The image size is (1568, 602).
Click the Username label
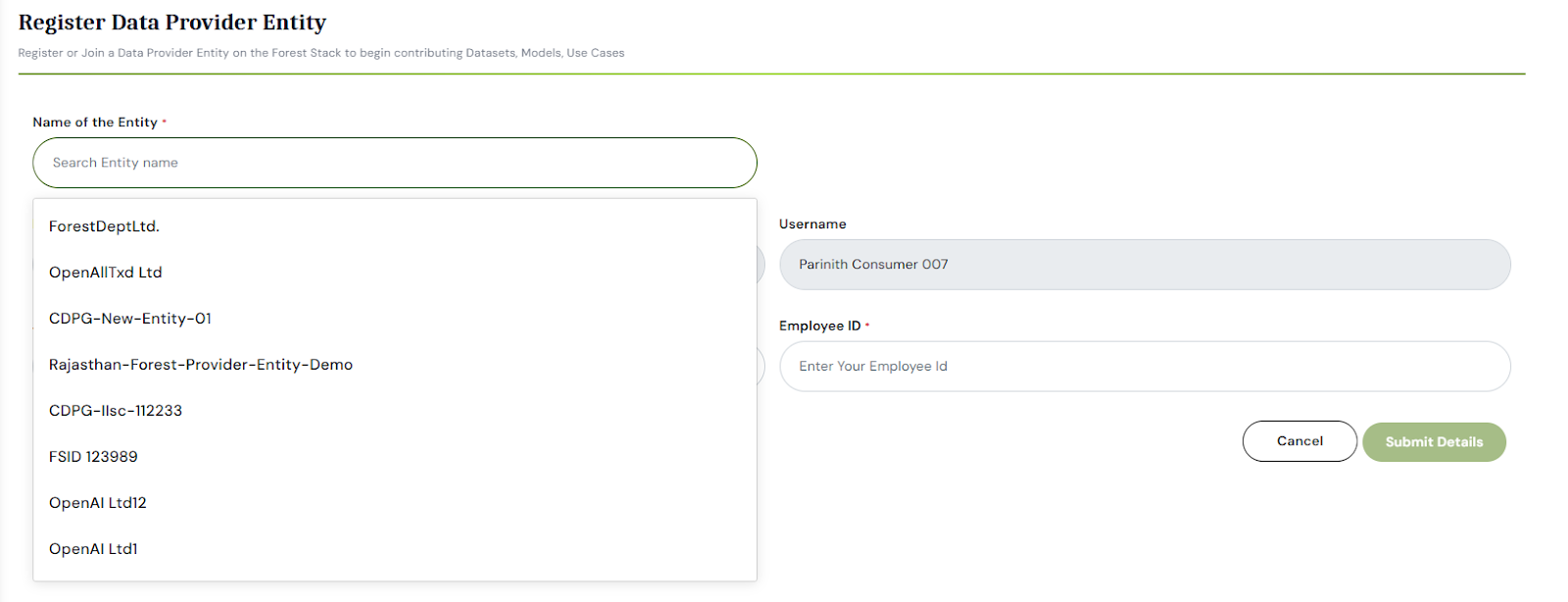812,224
